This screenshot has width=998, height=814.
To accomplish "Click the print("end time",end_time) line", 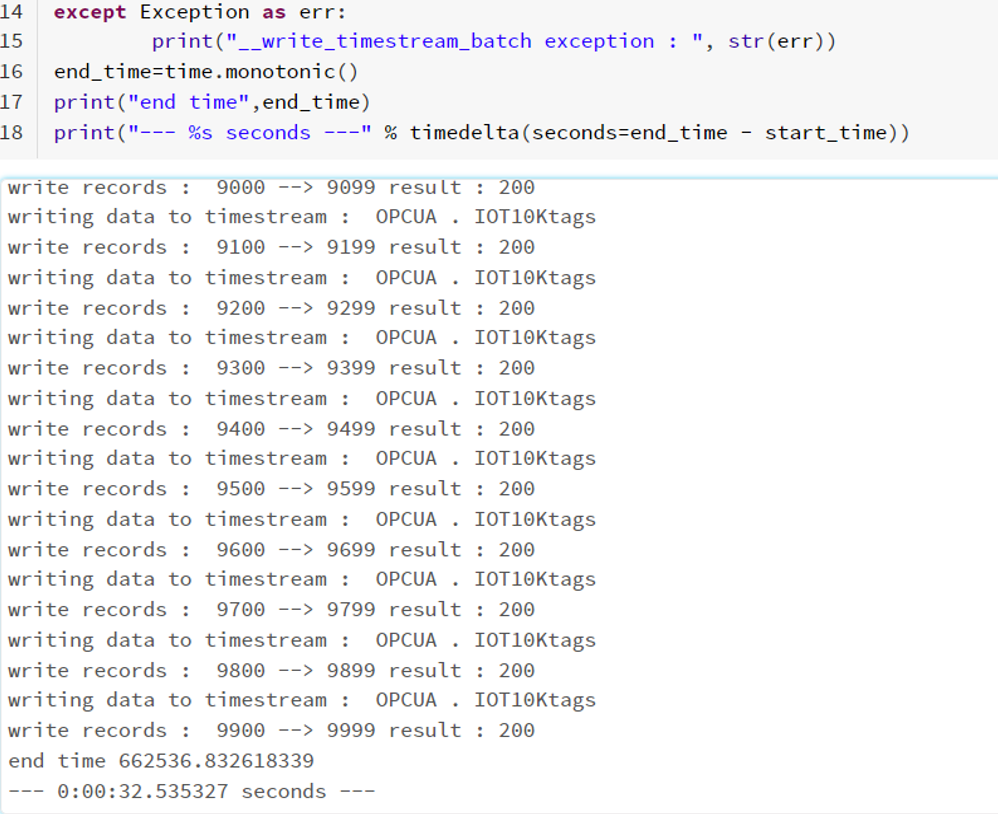I will pos(212,102).
